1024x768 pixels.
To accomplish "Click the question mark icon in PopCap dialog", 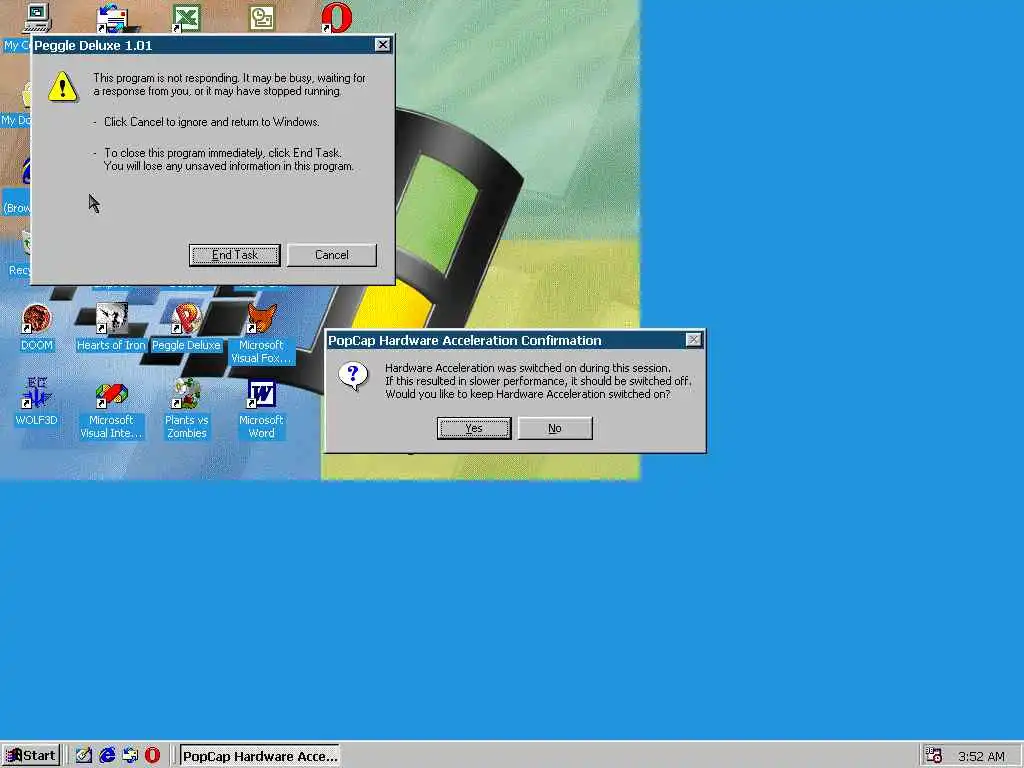I will (353, 376).
